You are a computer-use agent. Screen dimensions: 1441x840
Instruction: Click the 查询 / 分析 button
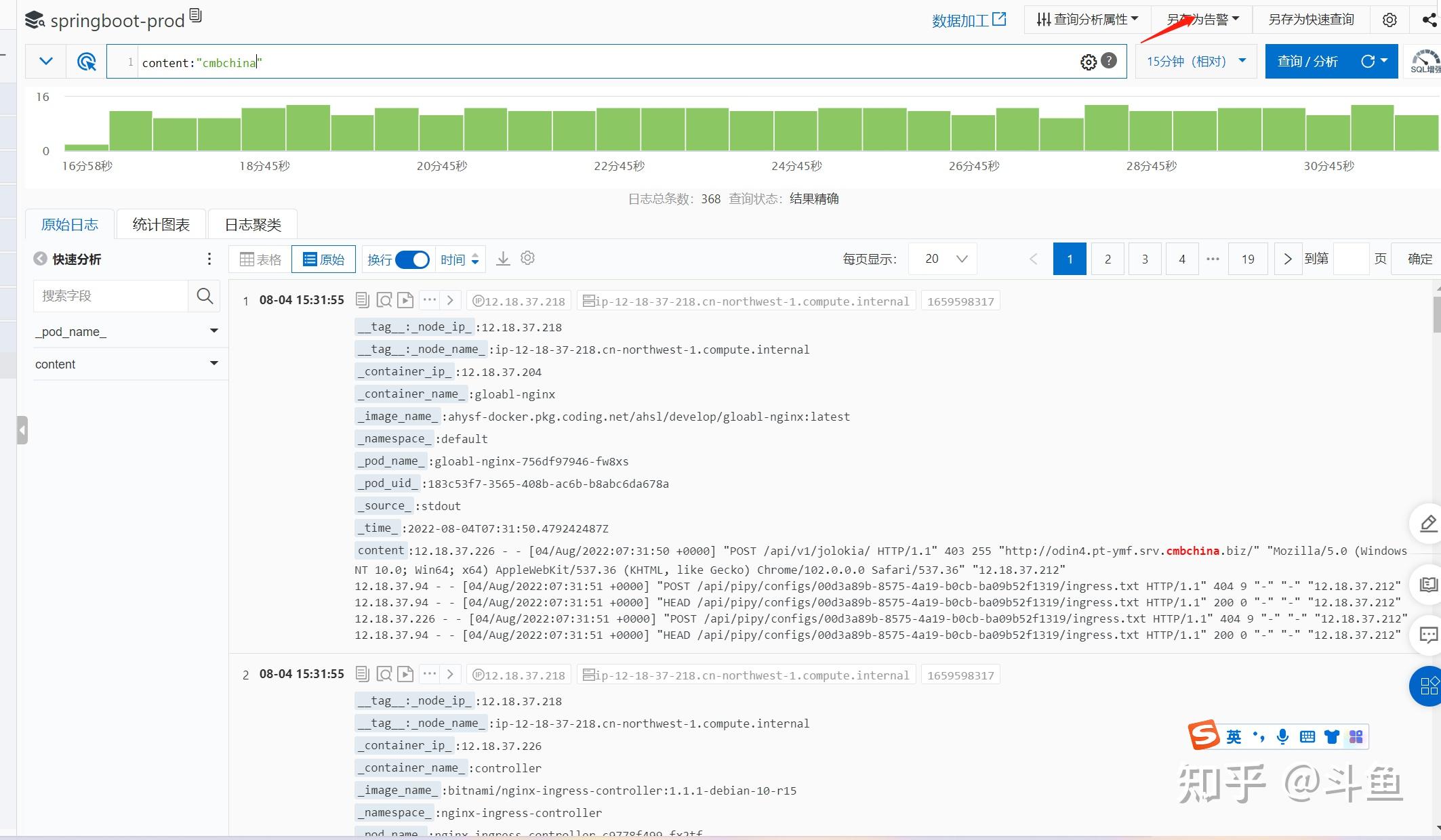click(1307, 62)
